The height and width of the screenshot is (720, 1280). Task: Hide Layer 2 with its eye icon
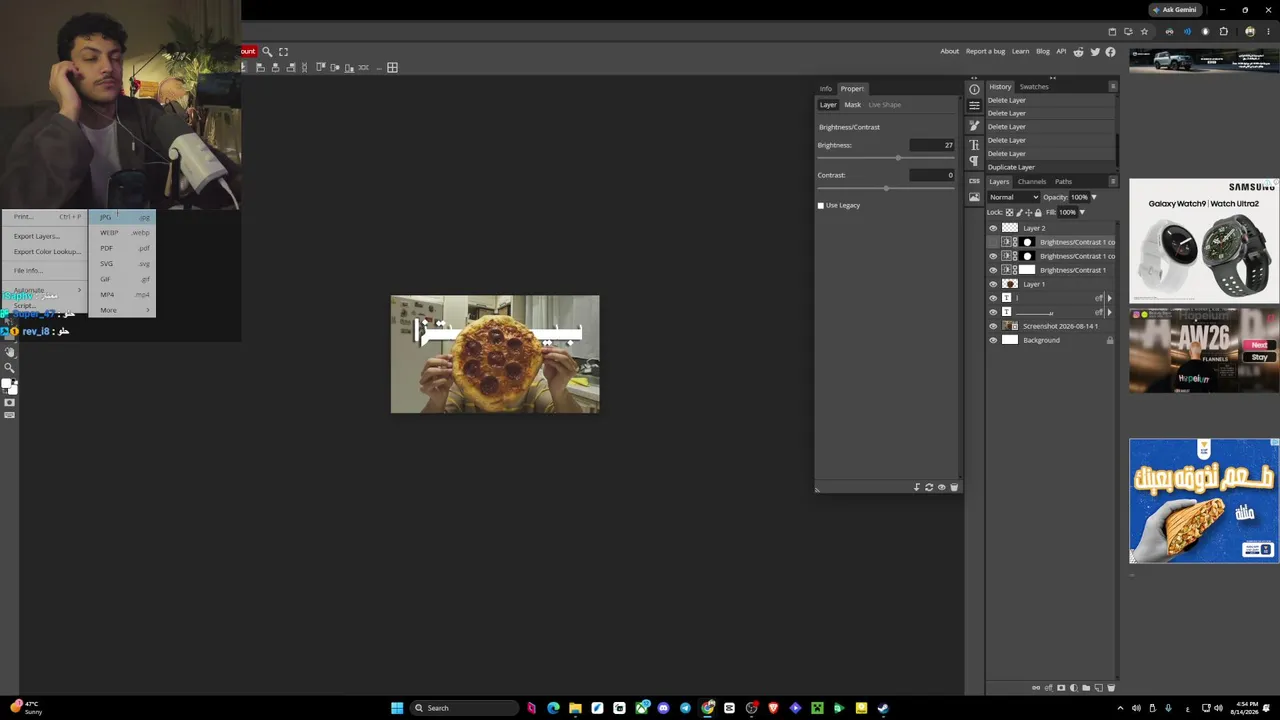(993, 228)
